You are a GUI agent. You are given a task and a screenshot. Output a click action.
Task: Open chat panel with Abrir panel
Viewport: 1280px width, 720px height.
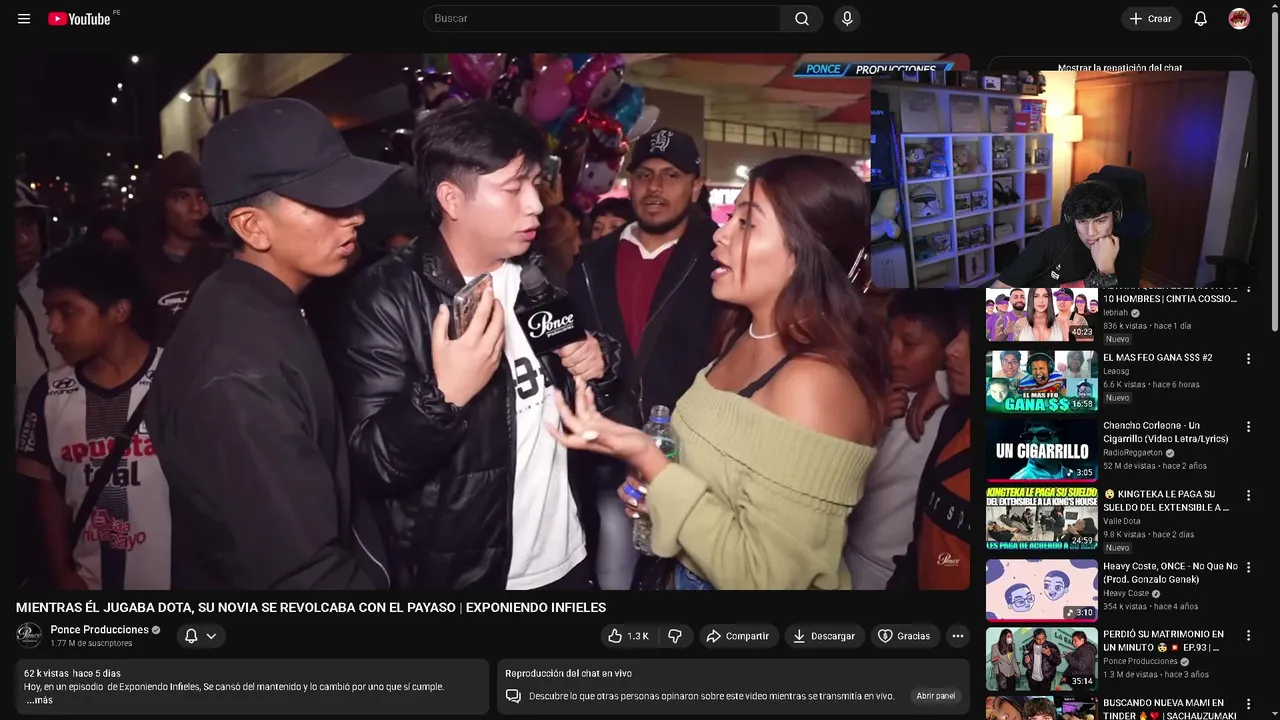point(936,696)
